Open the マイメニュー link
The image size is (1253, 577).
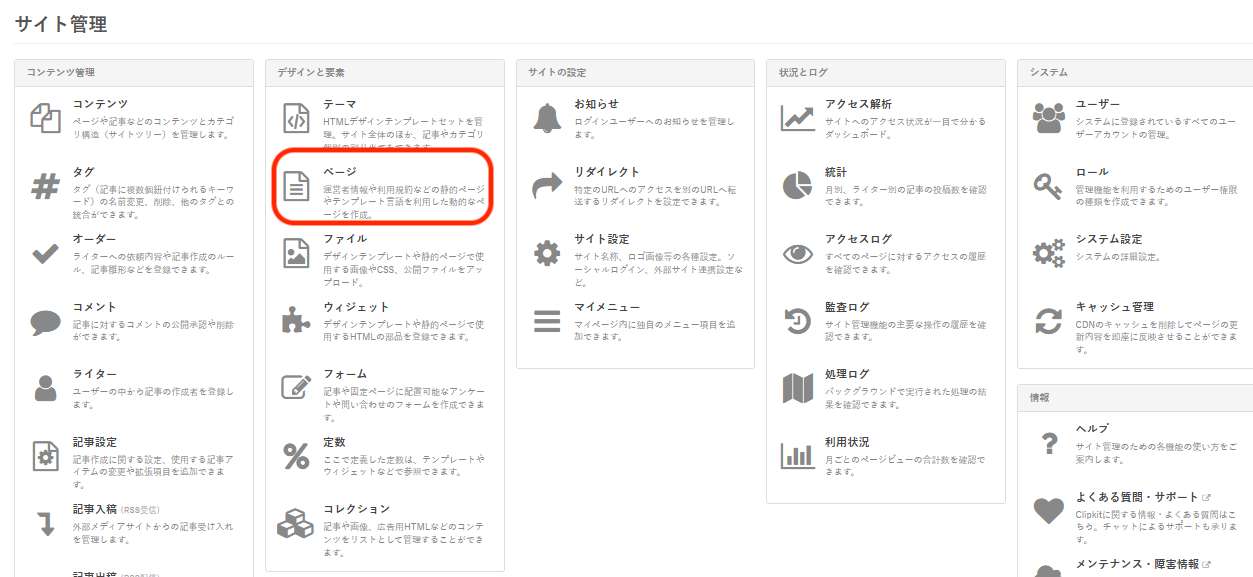pyautogui.click(x=606, y=307)
